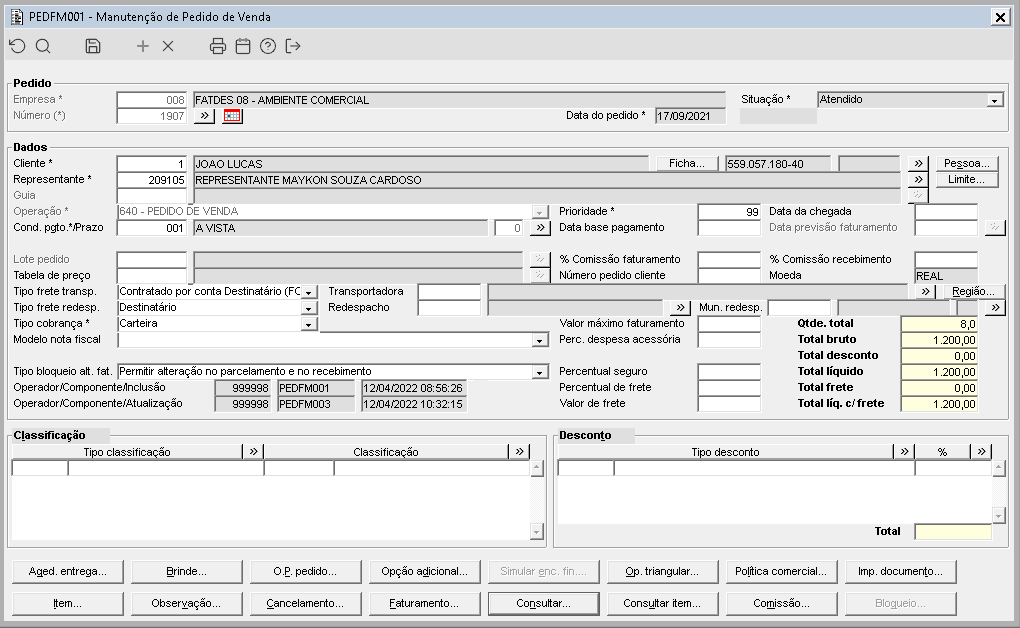Open the calendar icon in toolbar

point(243,46)
